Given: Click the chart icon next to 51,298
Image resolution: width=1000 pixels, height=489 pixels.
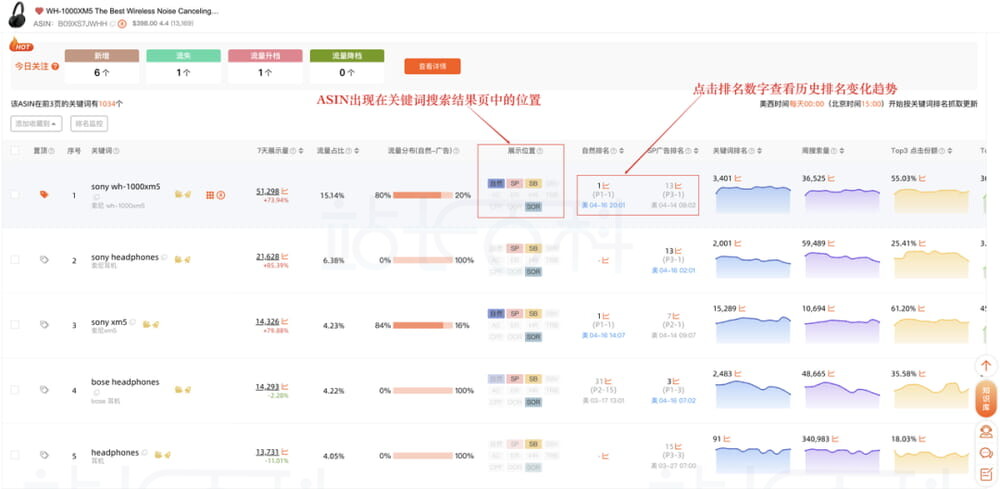Looking at the screenshot, I should [x=285, y=191].
